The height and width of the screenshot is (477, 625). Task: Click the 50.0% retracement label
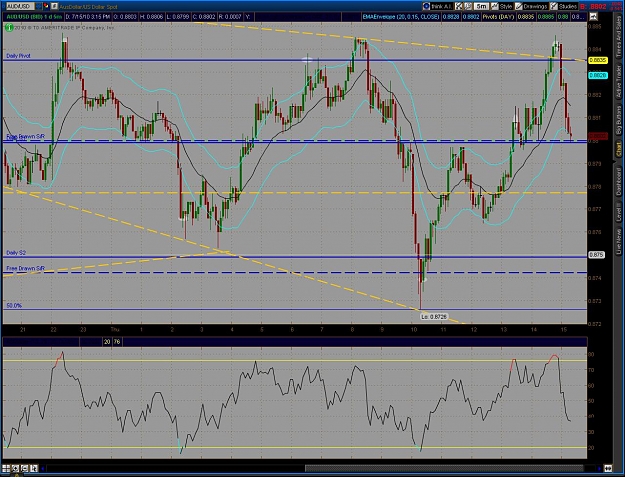(14, 306)
